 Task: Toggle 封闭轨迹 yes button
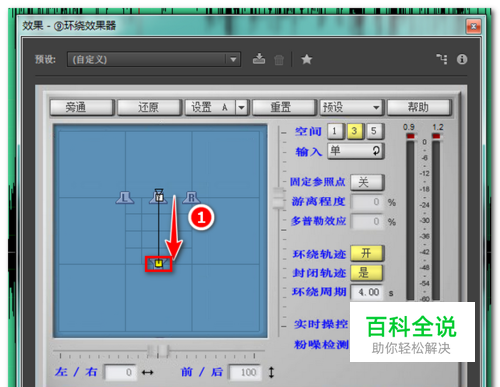(x=367, y=273)
